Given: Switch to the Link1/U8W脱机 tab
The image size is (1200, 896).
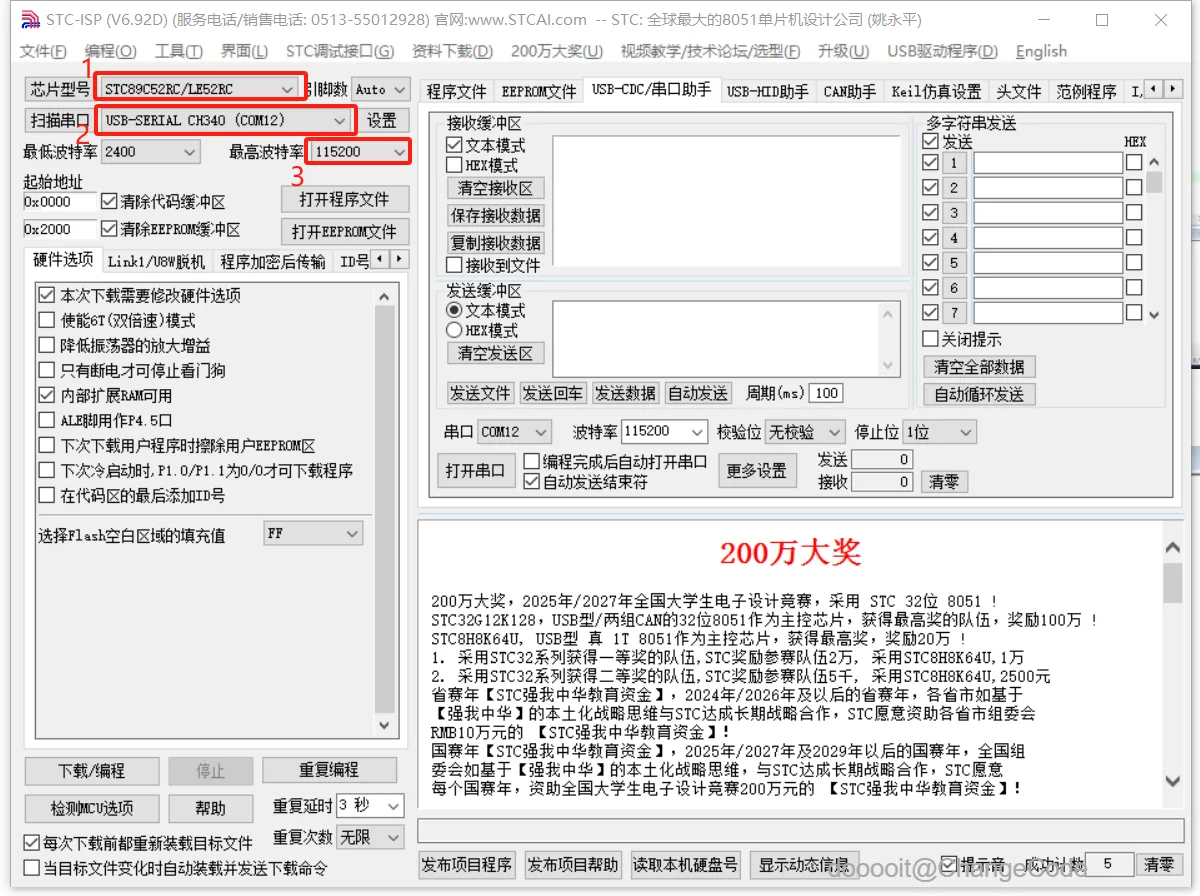Looking at the screenshot, I should coord(156,259).
